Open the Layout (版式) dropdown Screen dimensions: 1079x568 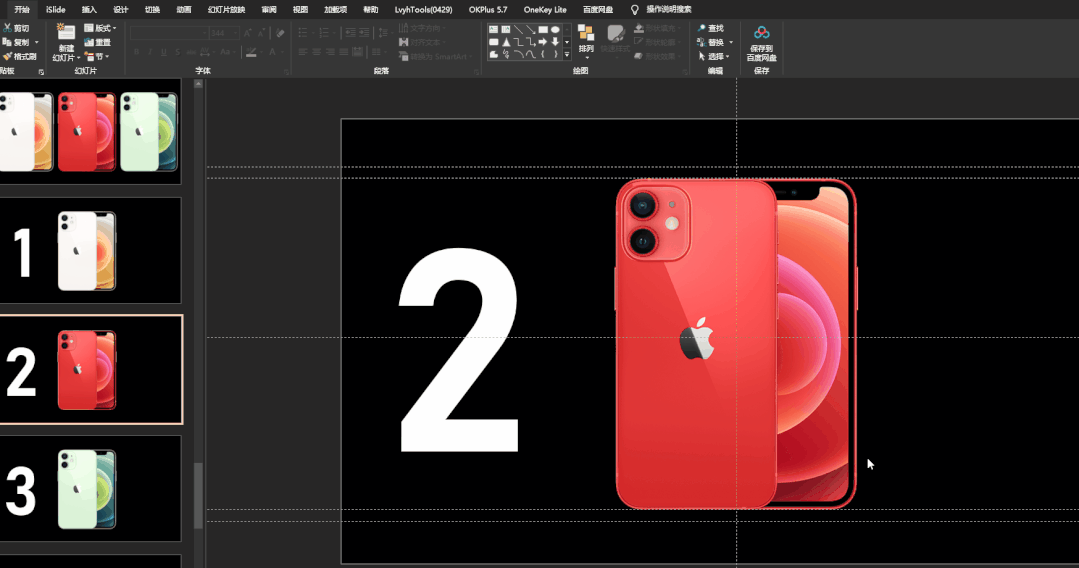(100, 28)
